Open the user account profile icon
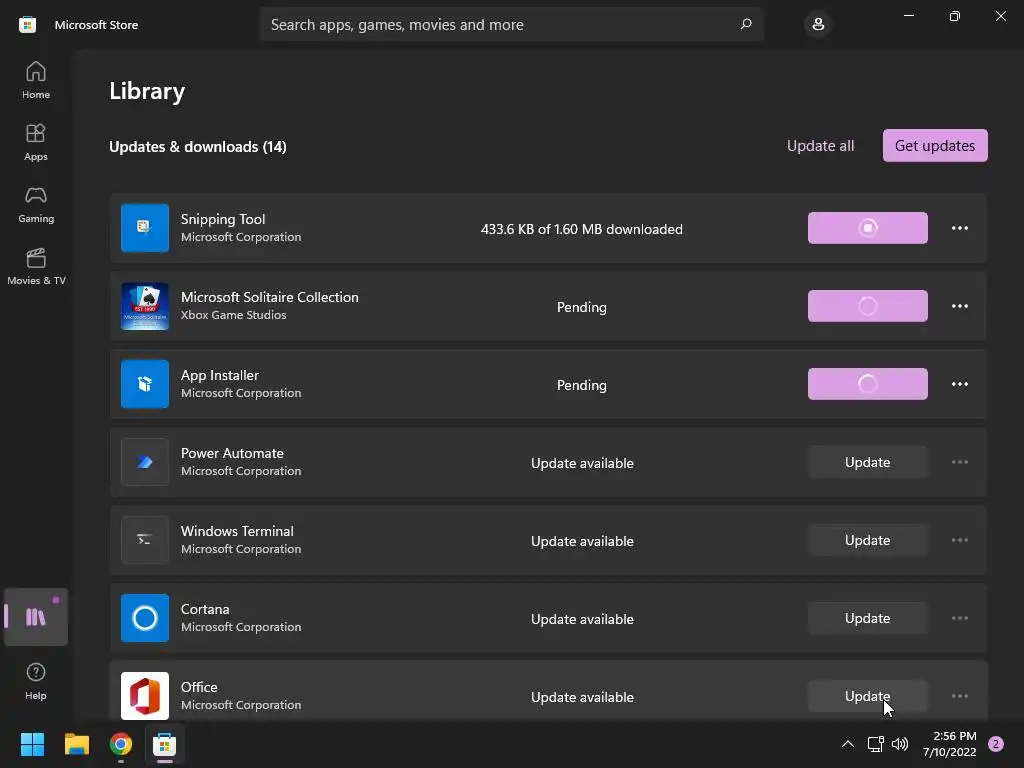Screen dimensions: 1024x768 pos(818,24)
